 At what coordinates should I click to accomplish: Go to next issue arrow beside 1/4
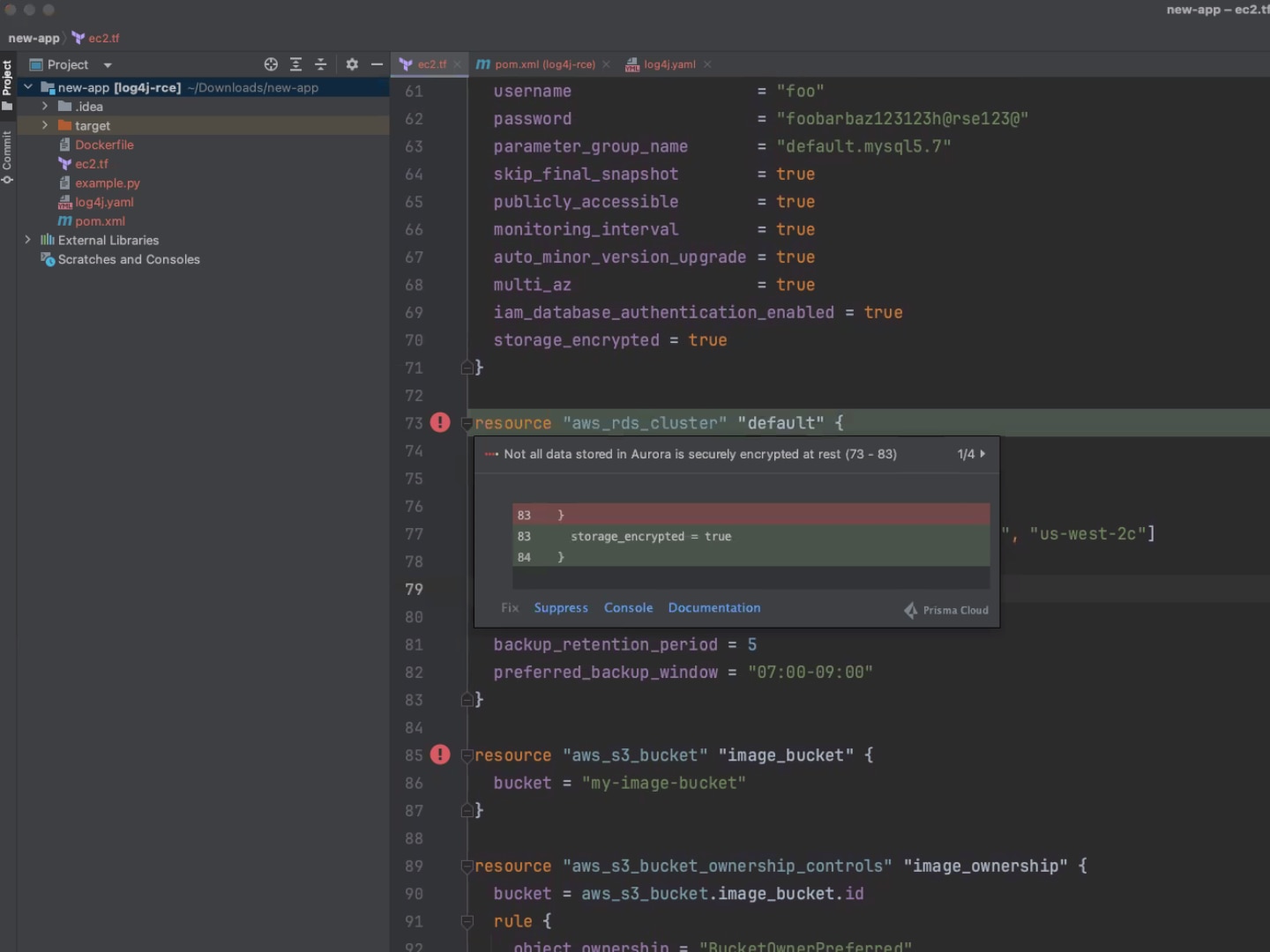click(982, 454)
